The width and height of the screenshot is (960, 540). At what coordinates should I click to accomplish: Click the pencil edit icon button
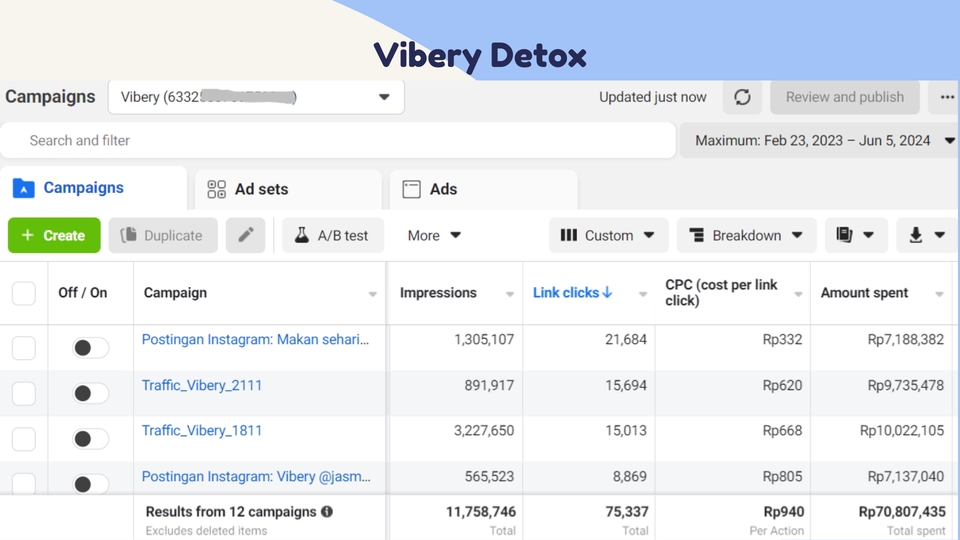pyautogui.click(x=246, y=235)
